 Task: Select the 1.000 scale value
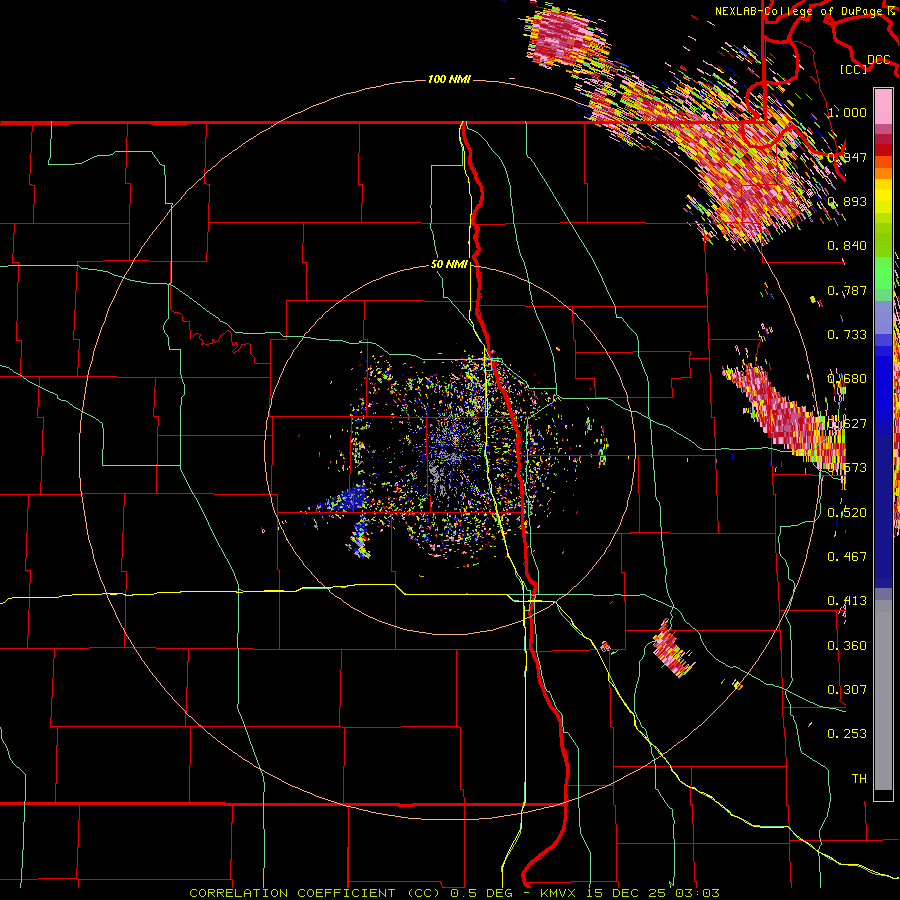(847, 112)
